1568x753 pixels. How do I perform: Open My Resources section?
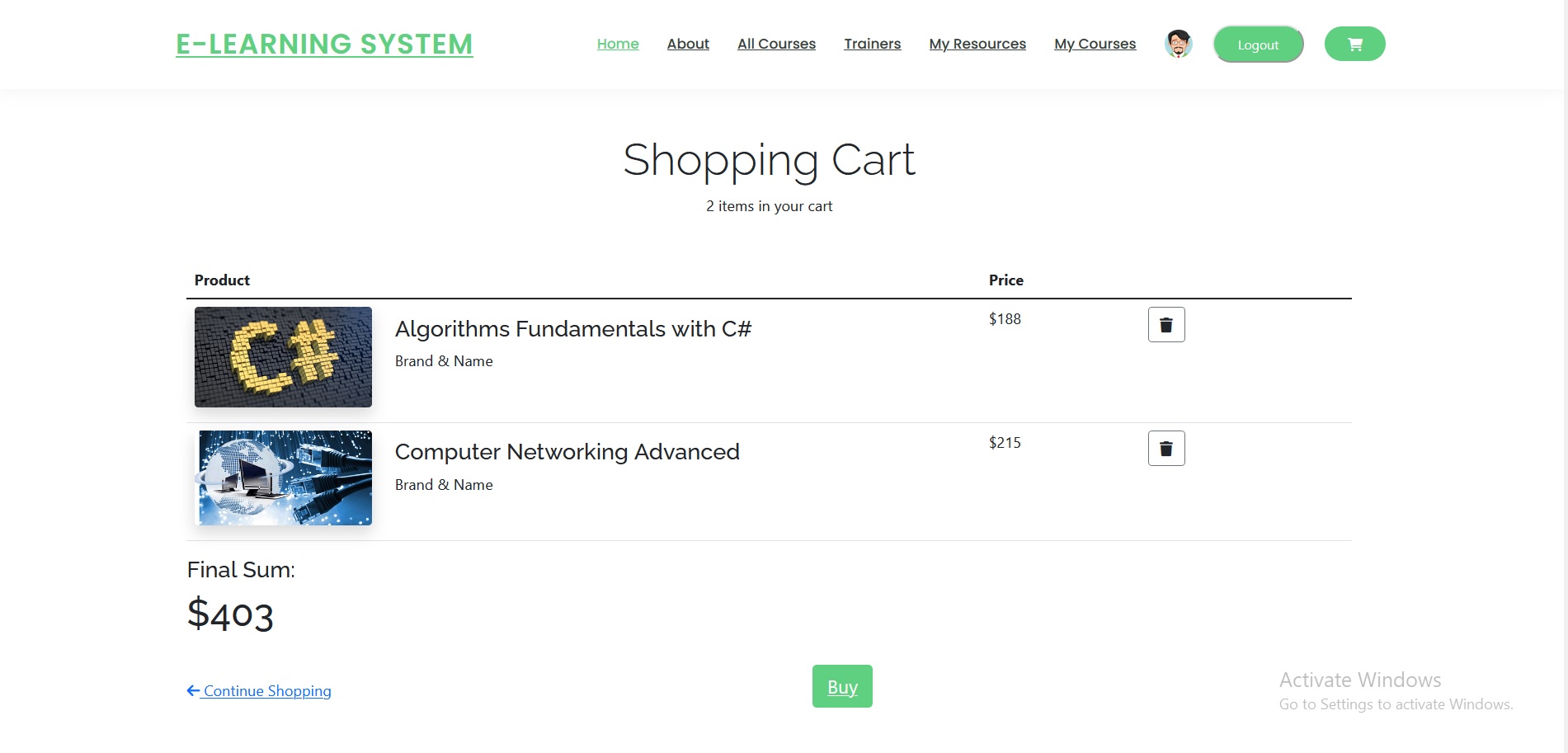point(977,44)
